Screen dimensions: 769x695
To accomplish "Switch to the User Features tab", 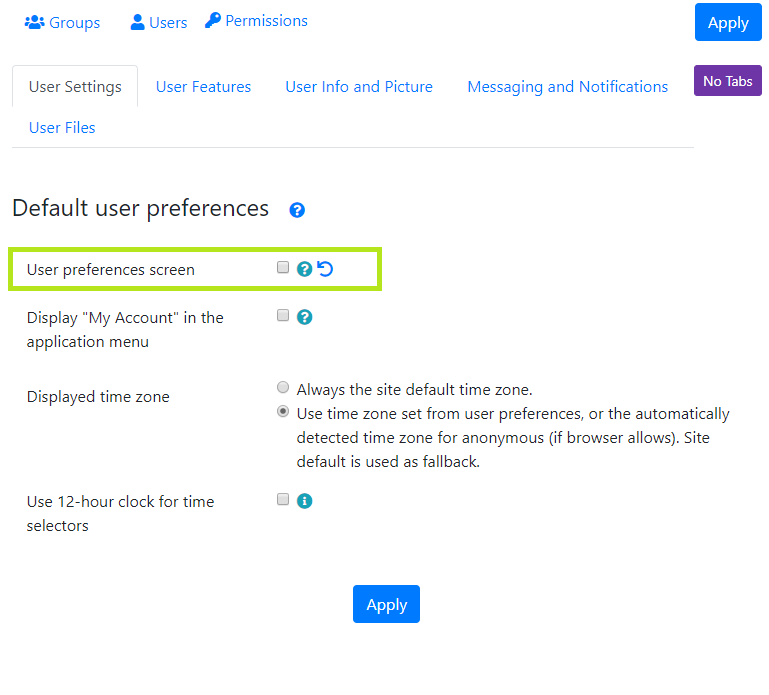I will coord(204,87).
